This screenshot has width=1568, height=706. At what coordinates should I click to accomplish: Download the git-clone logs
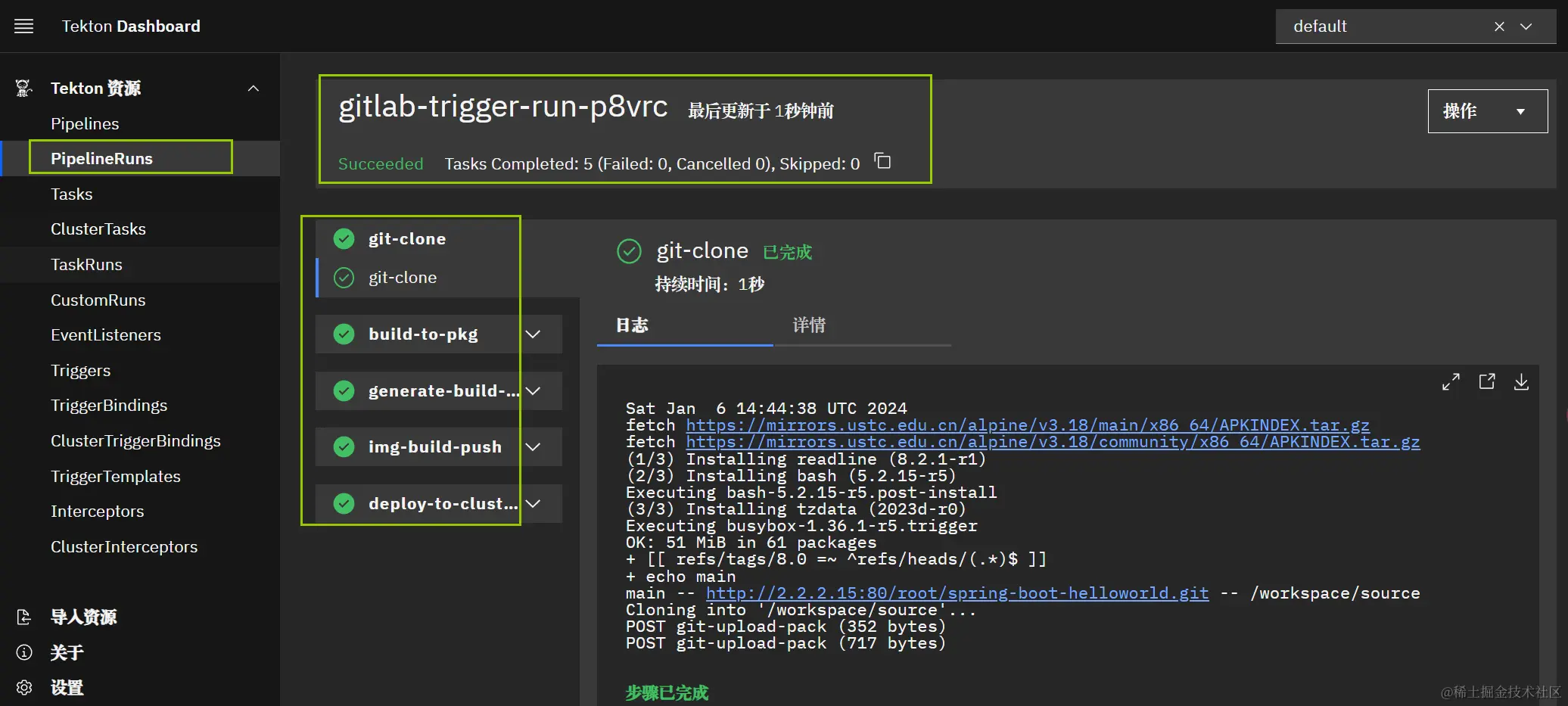[1521, 382]
